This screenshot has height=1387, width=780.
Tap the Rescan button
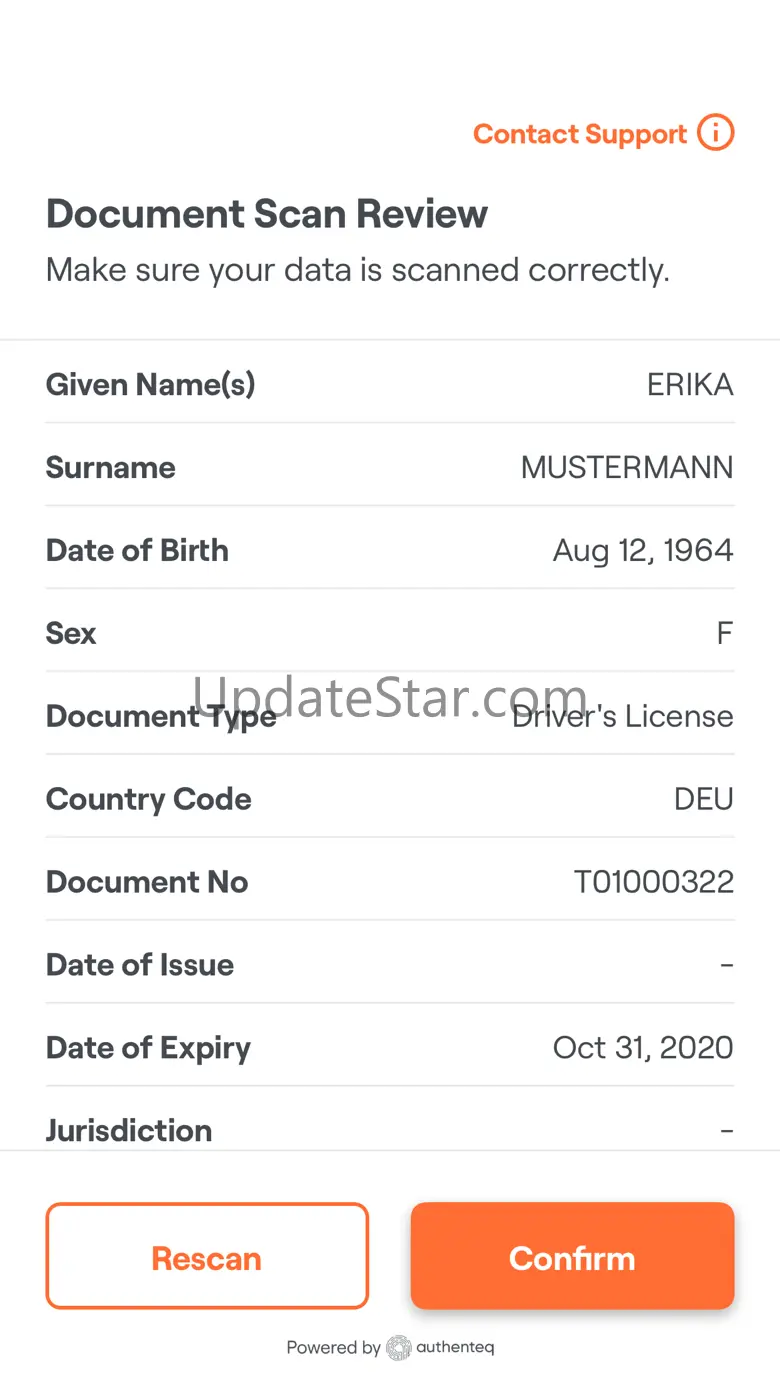(207, 1256)
